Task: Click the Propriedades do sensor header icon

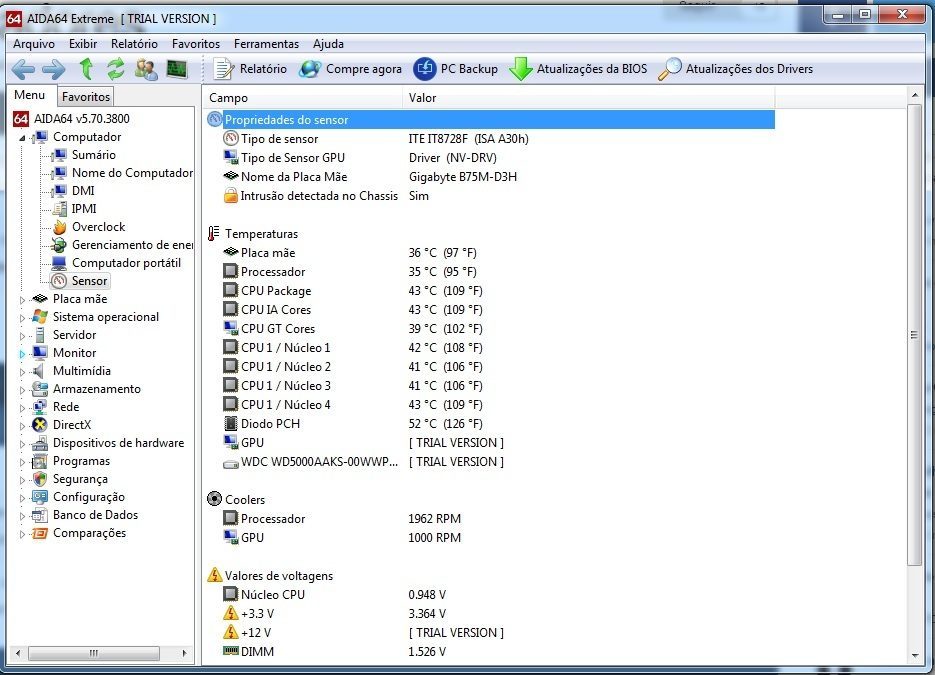Action: click(x=215, y=119)
